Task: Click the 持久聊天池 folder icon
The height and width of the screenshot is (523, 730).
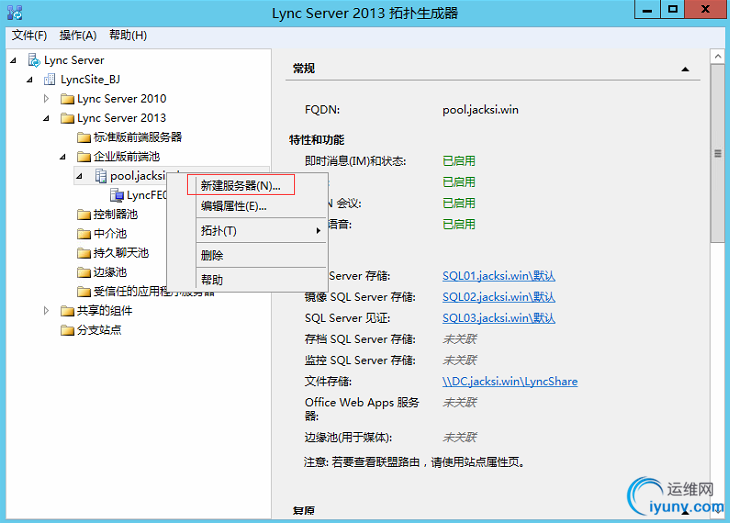Action: tap(84, 253)
